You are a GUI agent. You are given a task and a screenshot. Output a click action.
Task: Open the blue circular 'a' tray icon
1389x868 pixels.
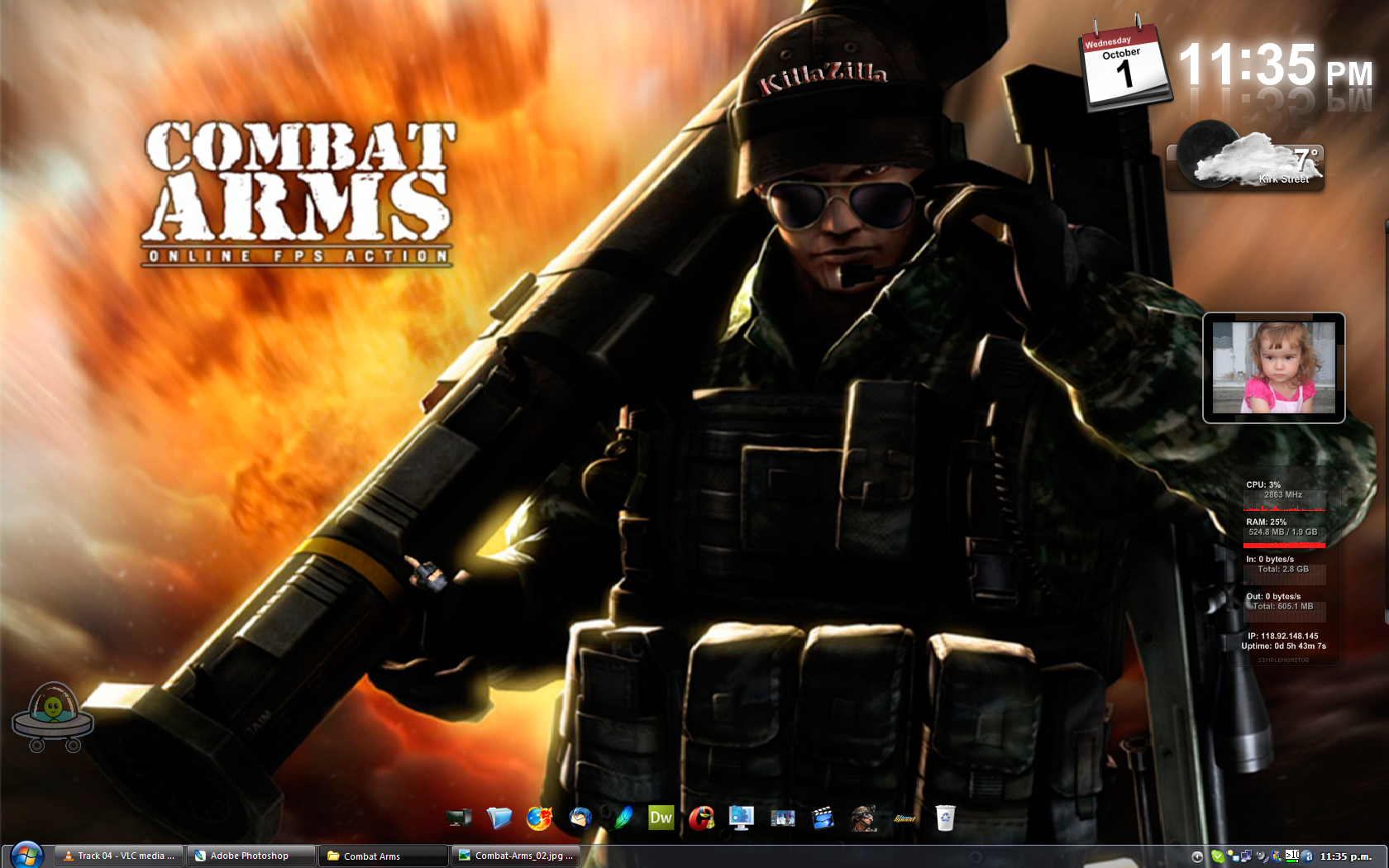pos(1306,856)
